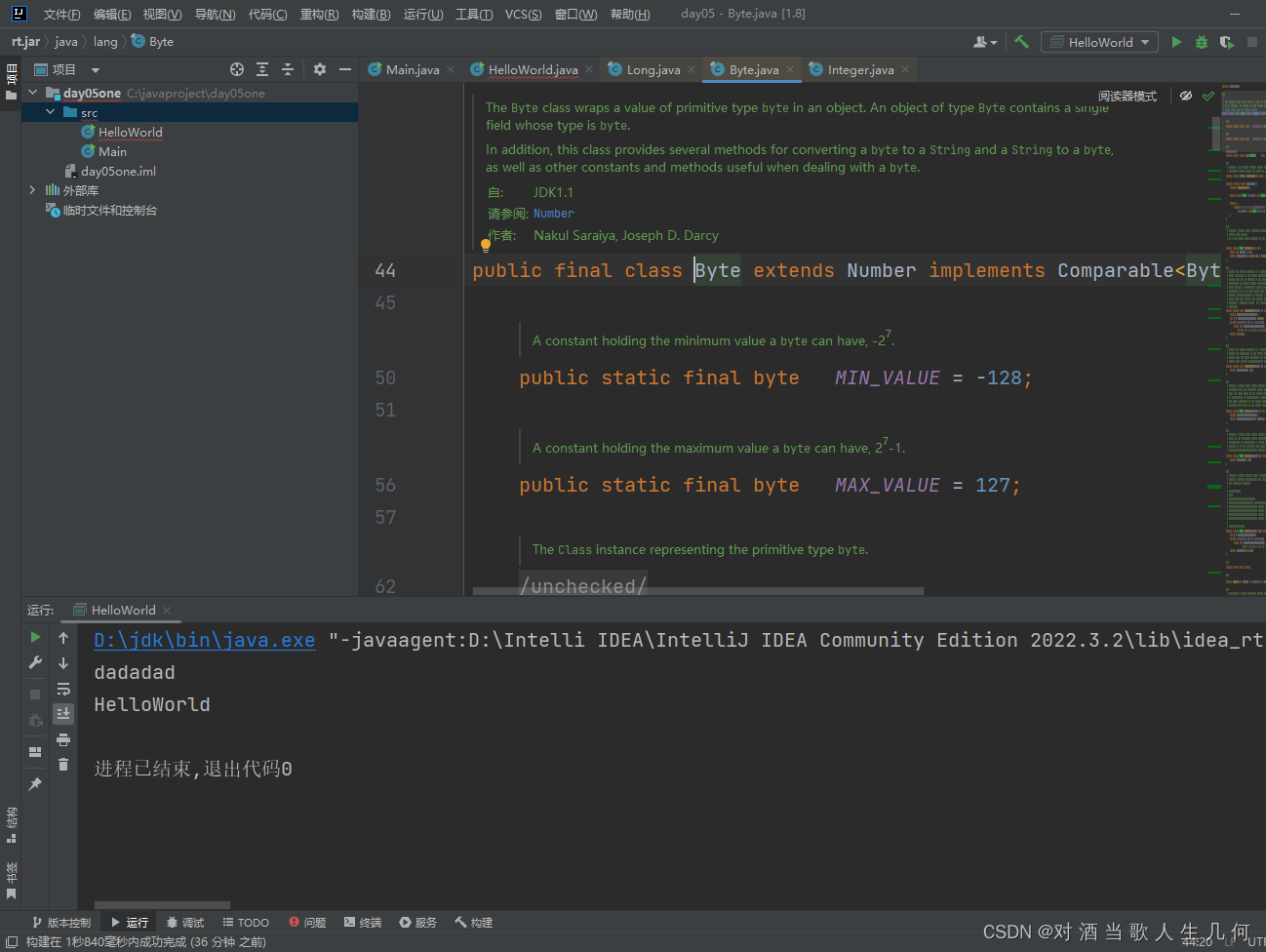Toggle soft-wrap in the run console
Screen dimensions: 1266x952
(63, 689)
